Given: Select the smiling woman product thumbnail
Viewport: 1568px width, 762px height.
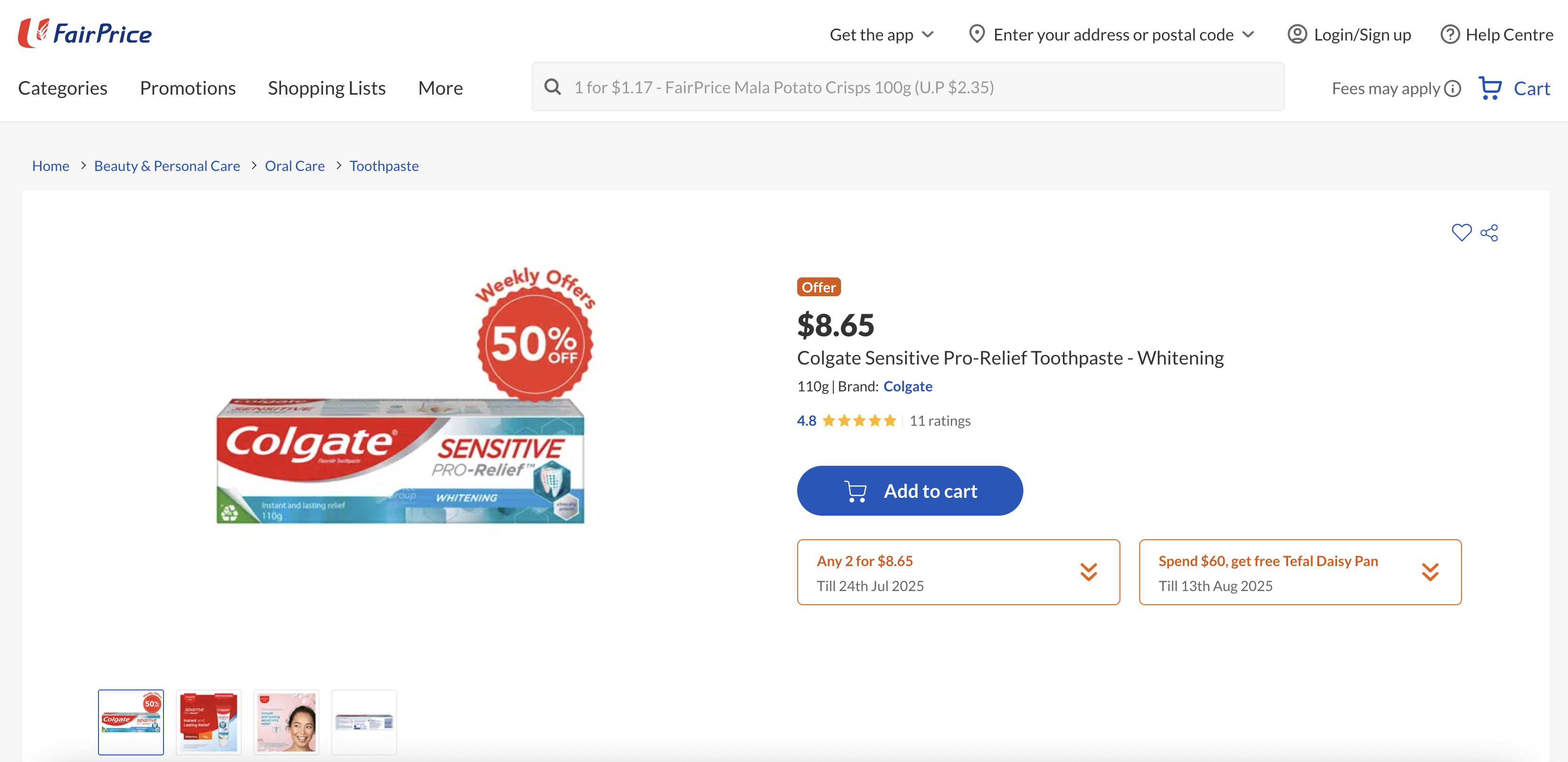Looking at the screenshot, I should click(286, 722).
